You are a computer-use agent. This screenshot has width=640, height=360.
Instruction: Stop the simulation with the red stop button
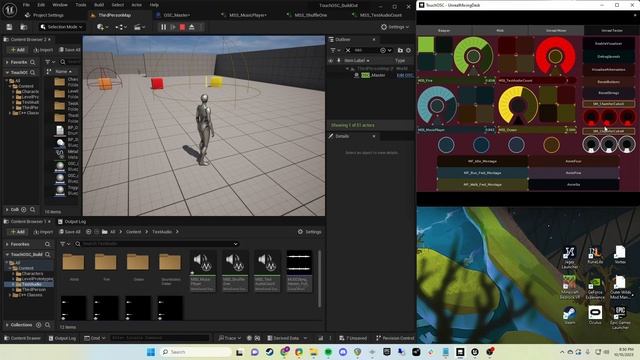click(182, 27)
